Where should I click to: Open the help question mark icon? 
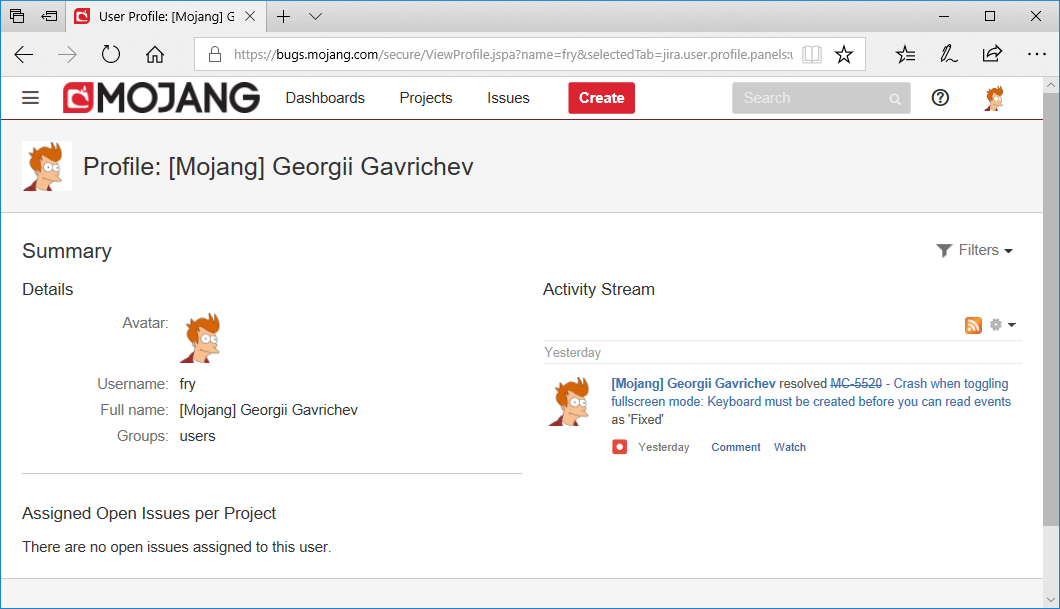pyautogui.click(x=940, y=98)
